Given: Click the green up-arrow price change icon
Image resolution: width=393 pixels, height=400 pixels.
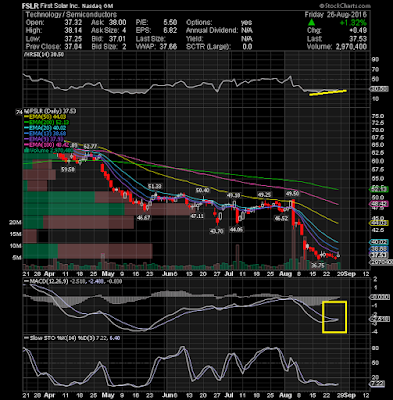Looking at the screenshot, I should 311,22.
